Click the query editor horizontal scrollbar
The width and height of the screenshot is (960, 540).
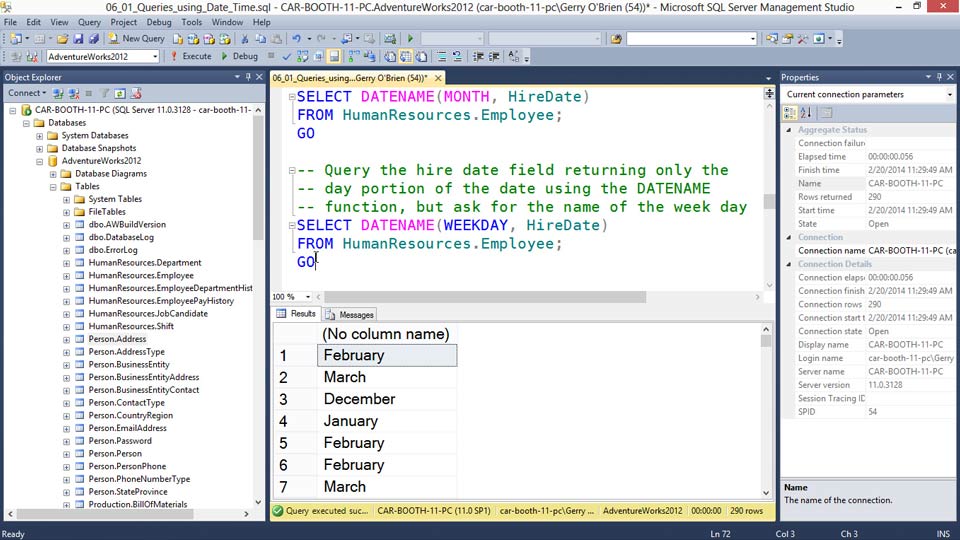tap(485, 297)
